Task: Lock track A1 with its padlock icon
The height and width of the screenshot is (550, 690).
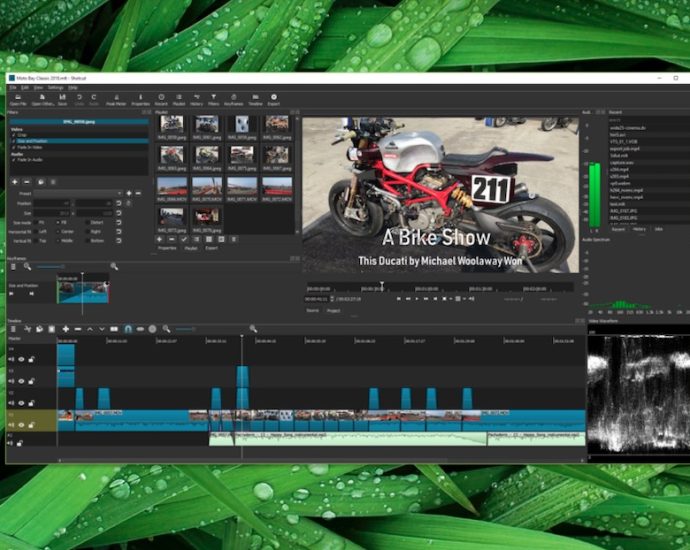Action: pos(19,443)
